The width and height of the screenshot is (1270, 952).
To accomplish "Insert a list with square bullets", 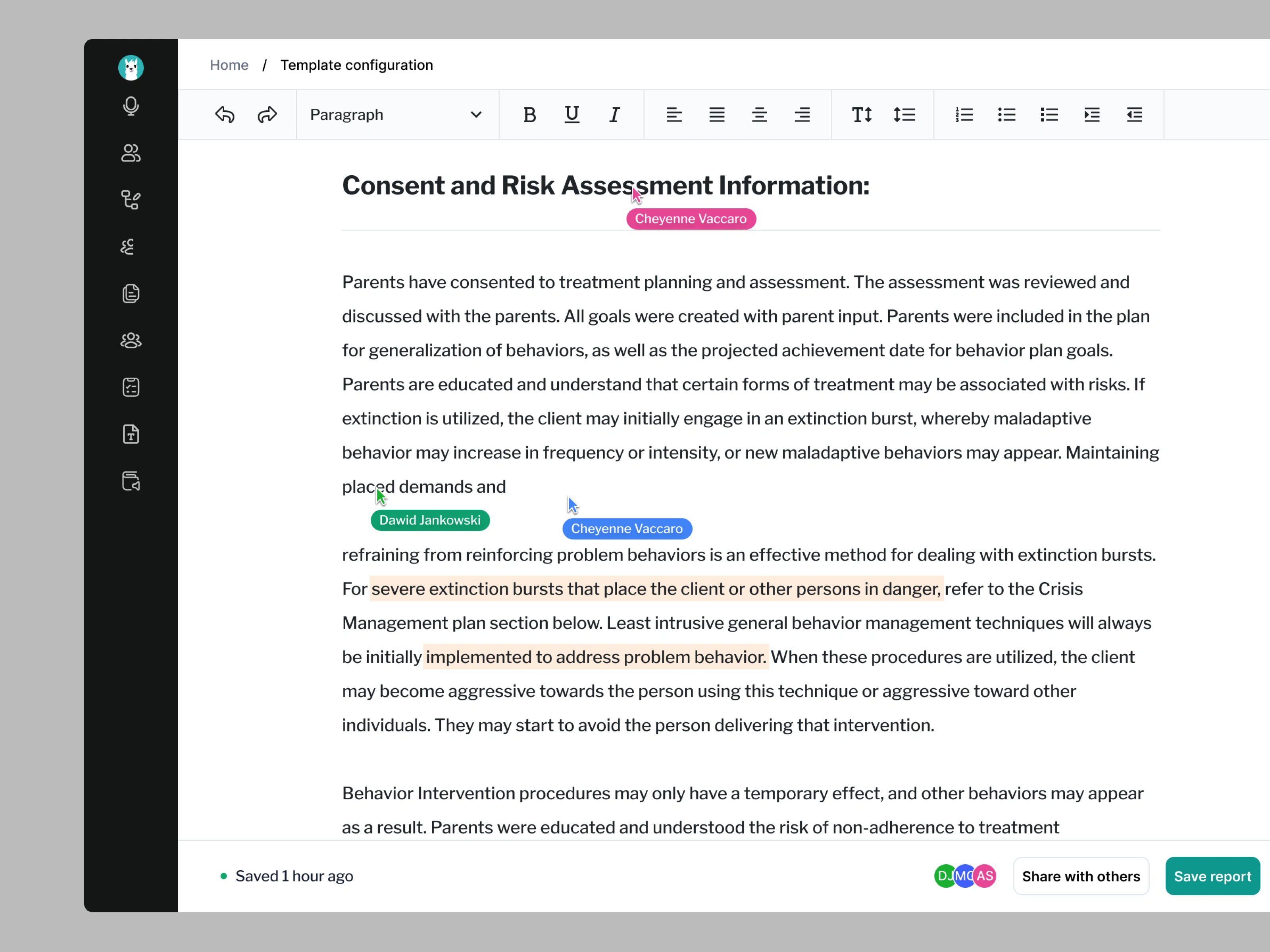I will [1049, 115].
